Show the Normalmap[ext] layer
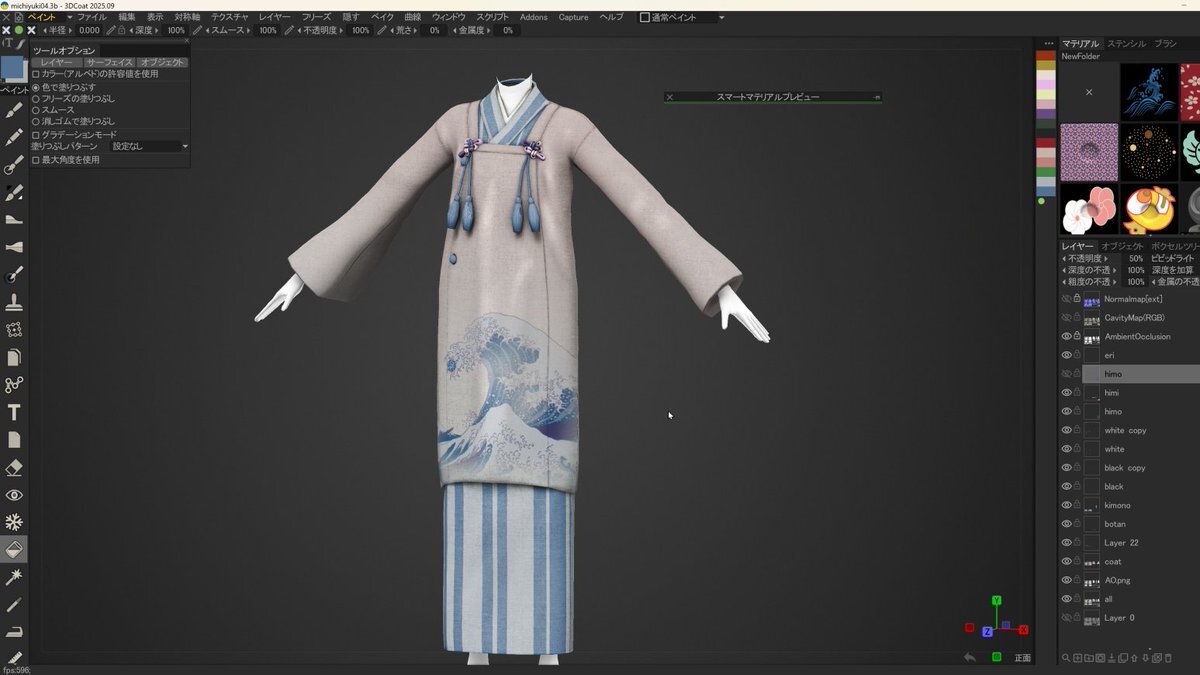Screen dimensions: 1200x675 (x=1066, y=299)
